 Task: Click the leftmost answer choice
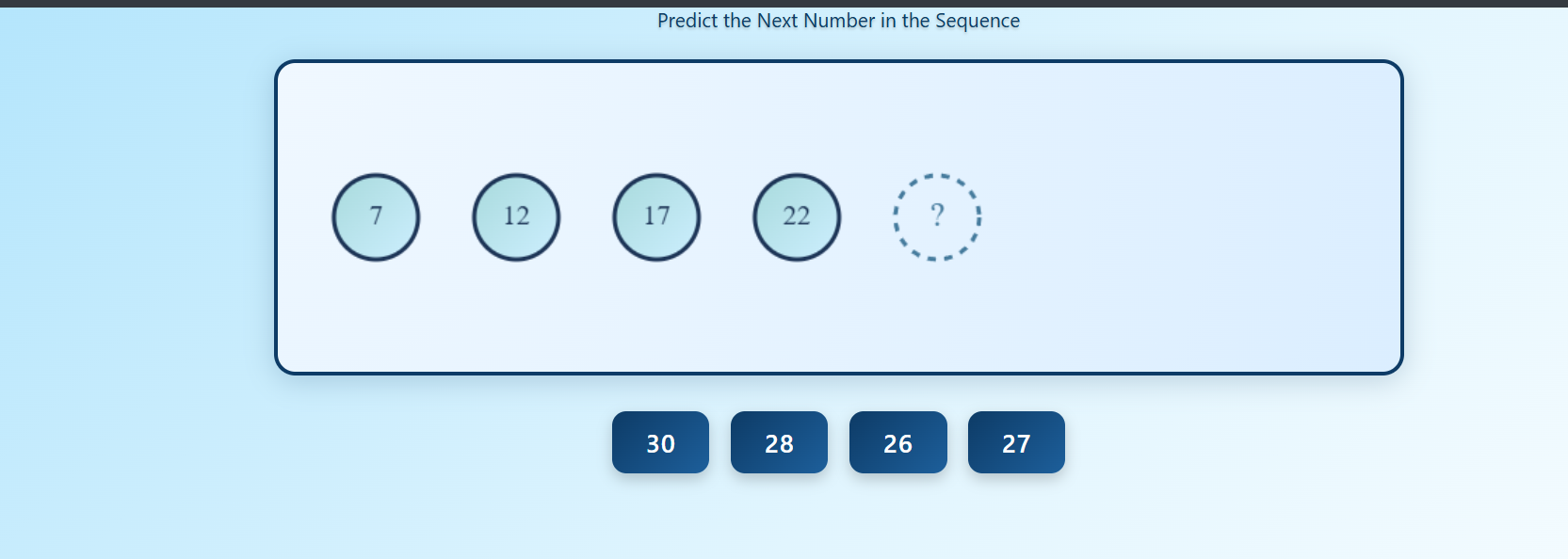point(659,441)
